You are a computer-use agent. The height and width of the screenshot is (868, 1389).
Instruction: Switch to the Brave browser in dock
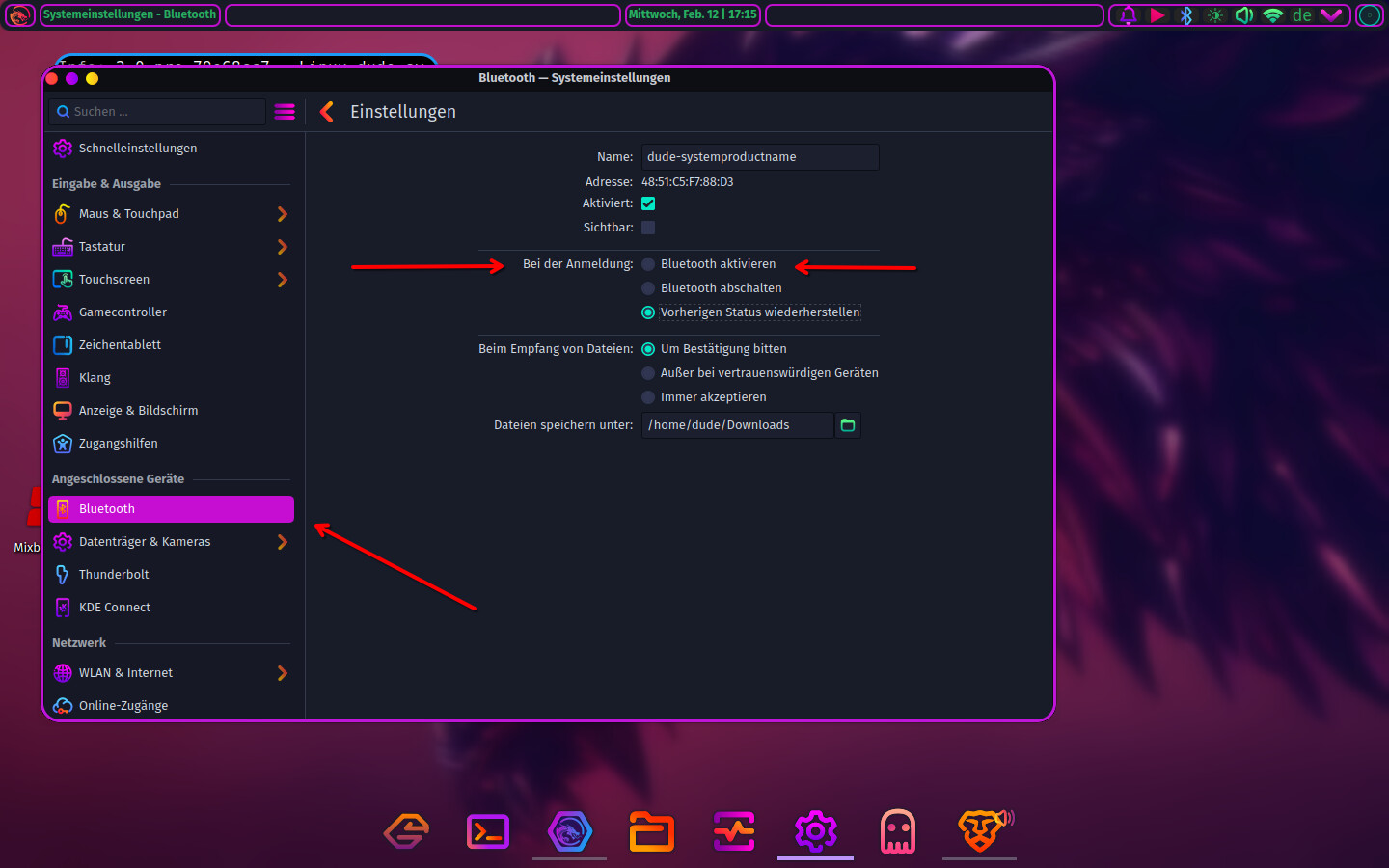[x=980, y=831]
